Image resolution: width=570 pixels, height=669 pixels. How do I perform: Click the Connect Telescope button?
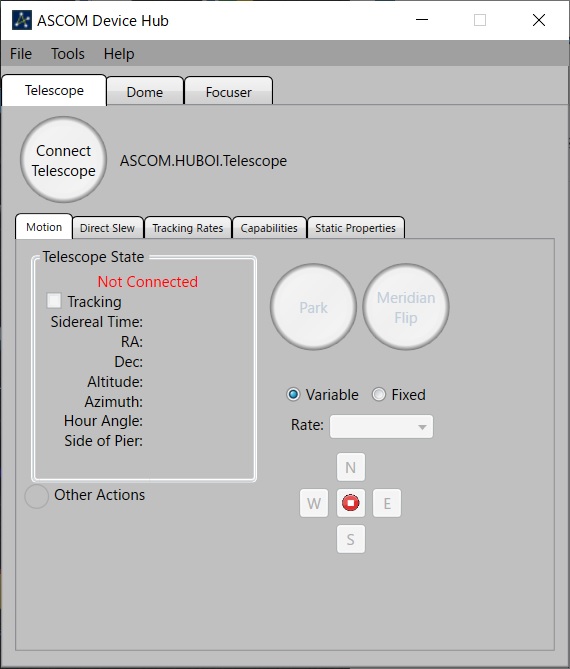(x=64, y=160)
